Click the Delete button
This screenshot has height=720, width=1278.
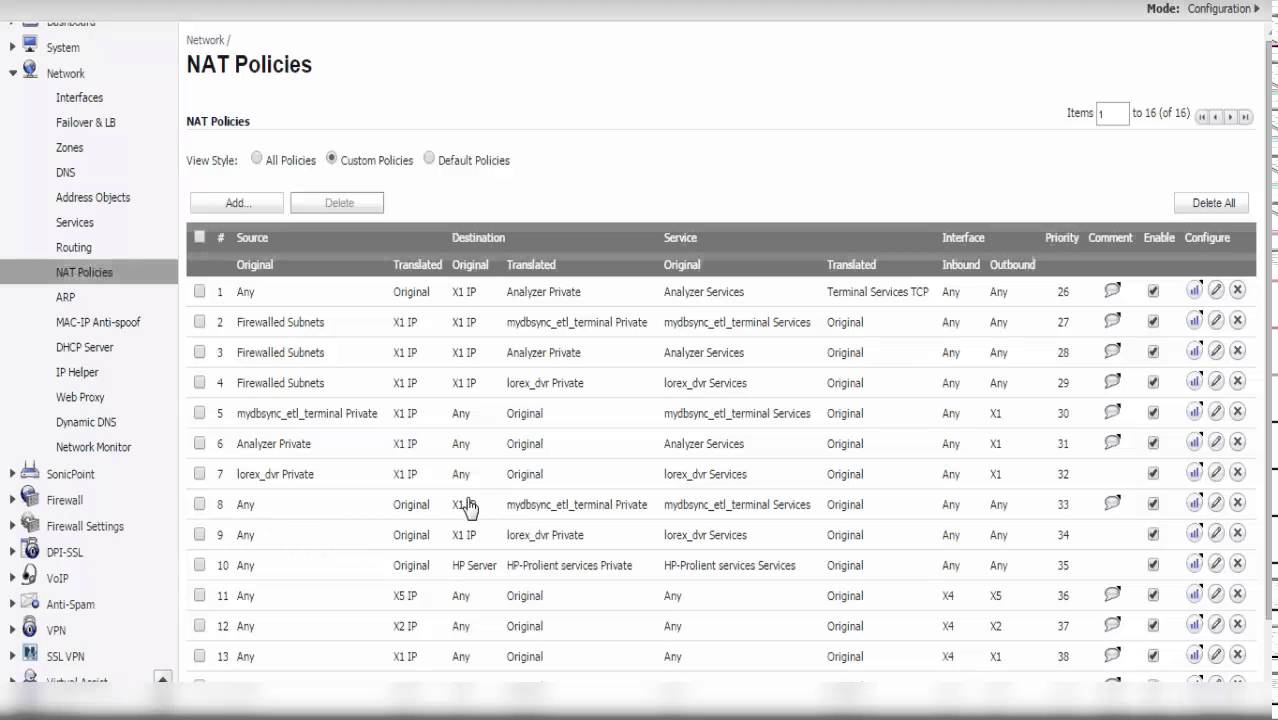tap(337, 203)
